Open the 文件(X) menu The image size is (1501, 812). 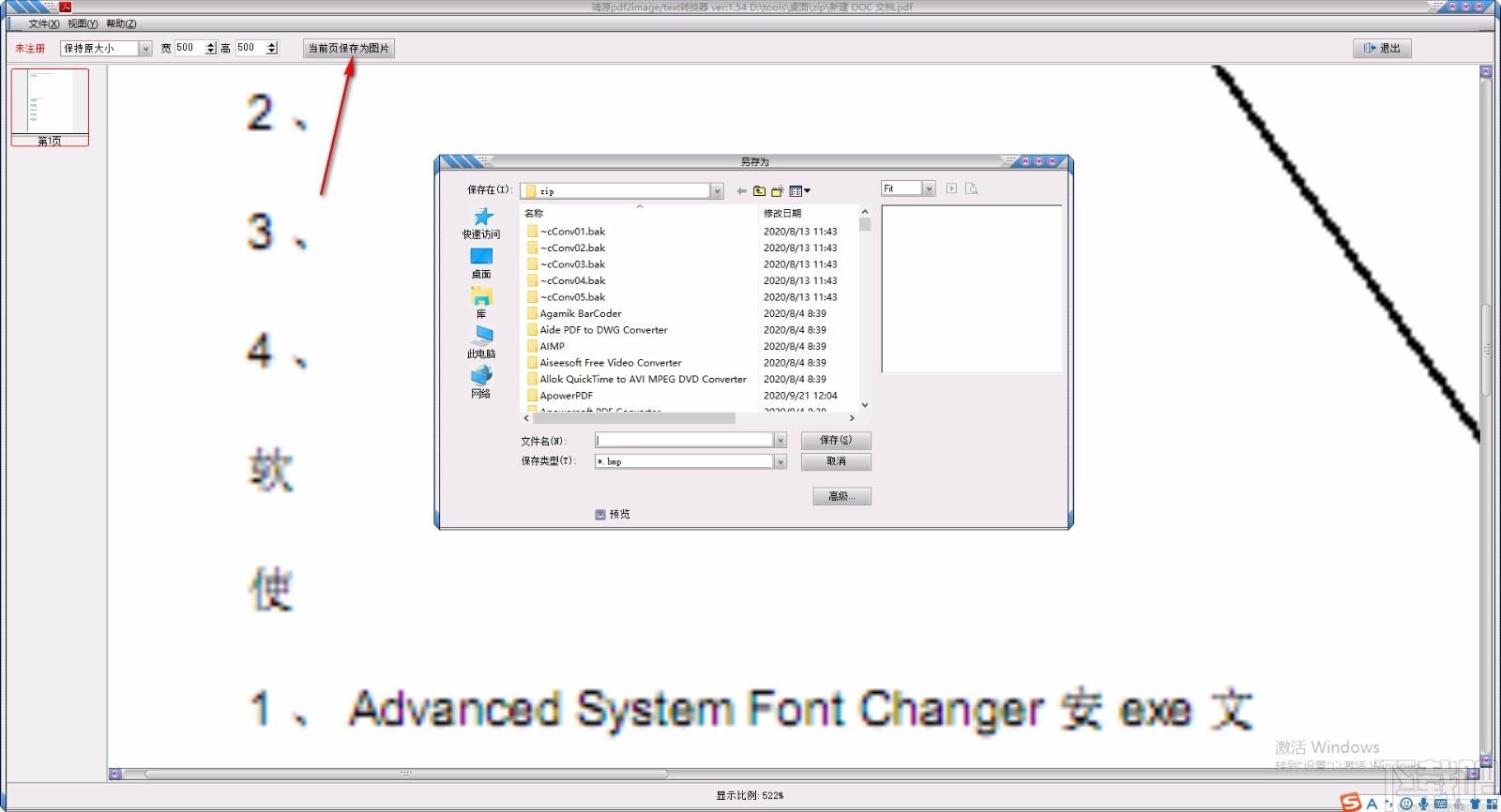pos(44,23)
